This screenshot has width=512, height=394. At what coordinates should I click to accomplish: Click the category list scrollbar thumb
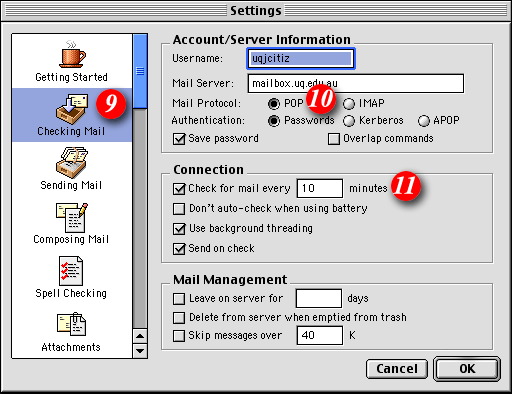point(140,71)
